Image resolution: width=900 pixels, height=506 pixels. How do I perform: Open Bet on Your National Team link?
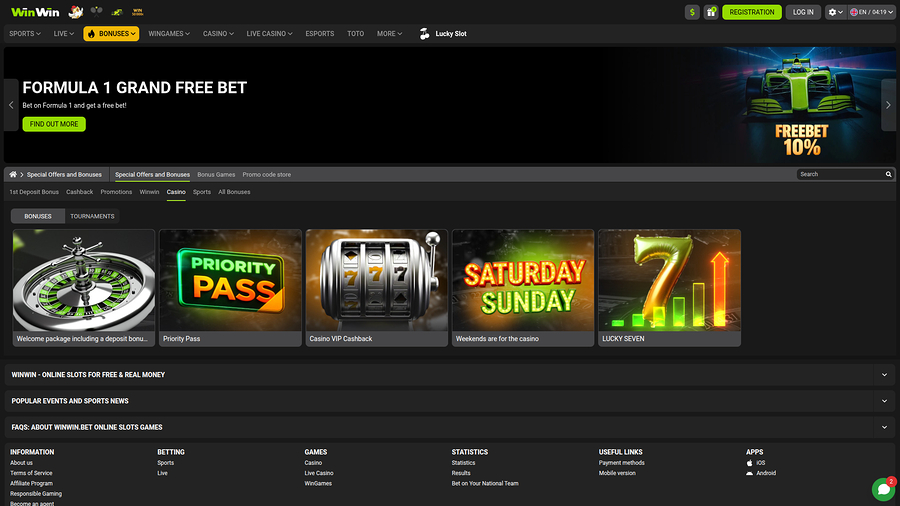pyautogui.click(x=485, y=484)
